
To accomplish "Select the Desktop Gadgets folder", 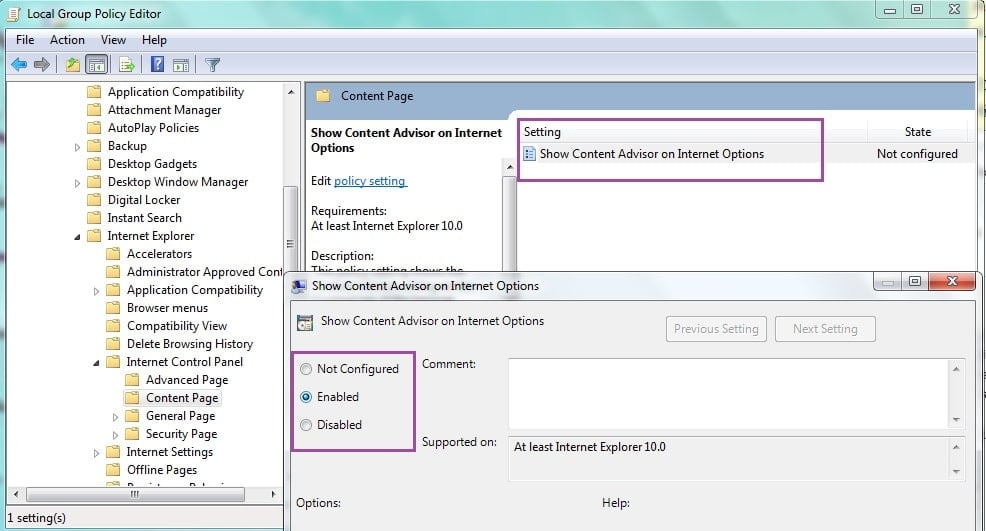I will point(152,164).
